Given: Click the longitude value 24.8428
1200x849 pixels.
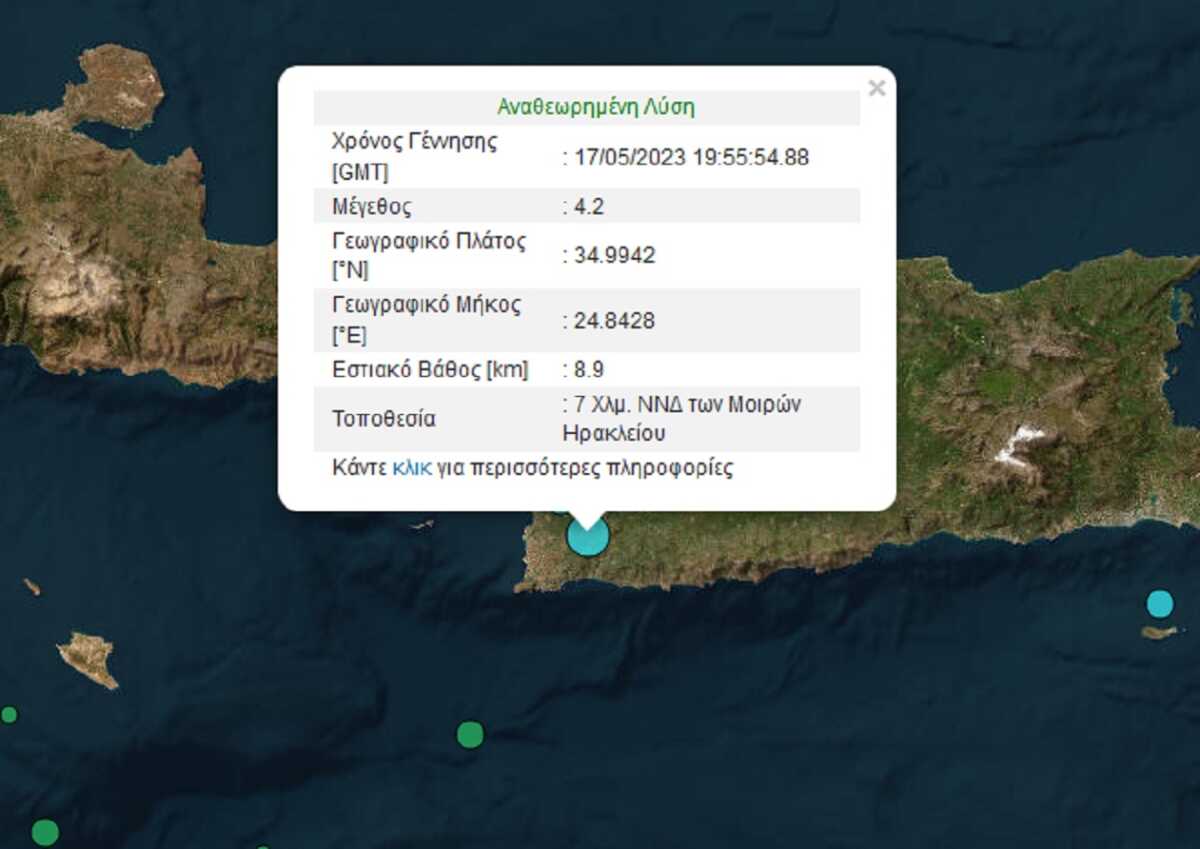Looking at the screenshot, I should (x=614, y=320).
